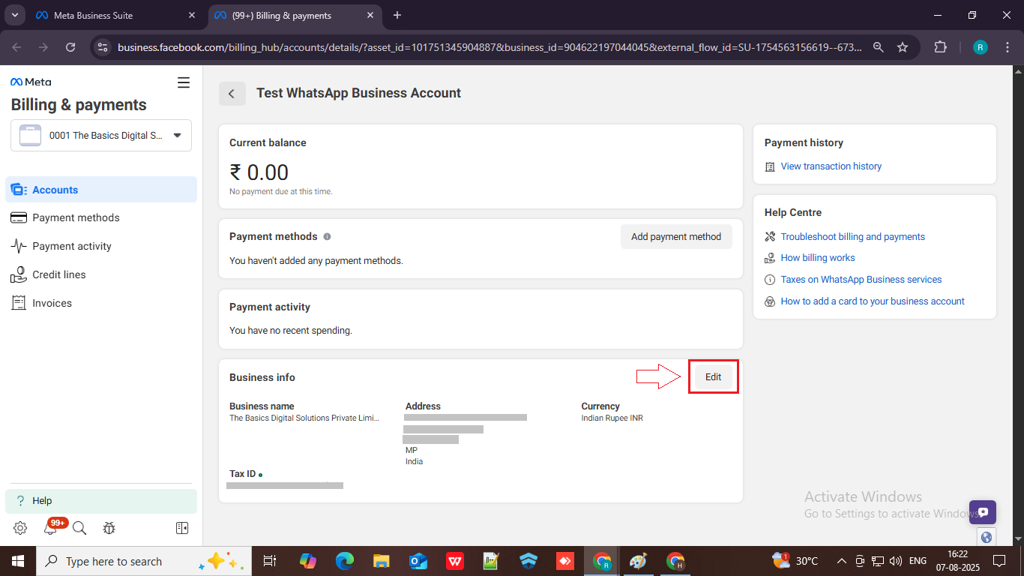The height and width of the screenshot is (576, 1024).
Task: Click the Windows taskbar search box
Action: pos(144,562)
